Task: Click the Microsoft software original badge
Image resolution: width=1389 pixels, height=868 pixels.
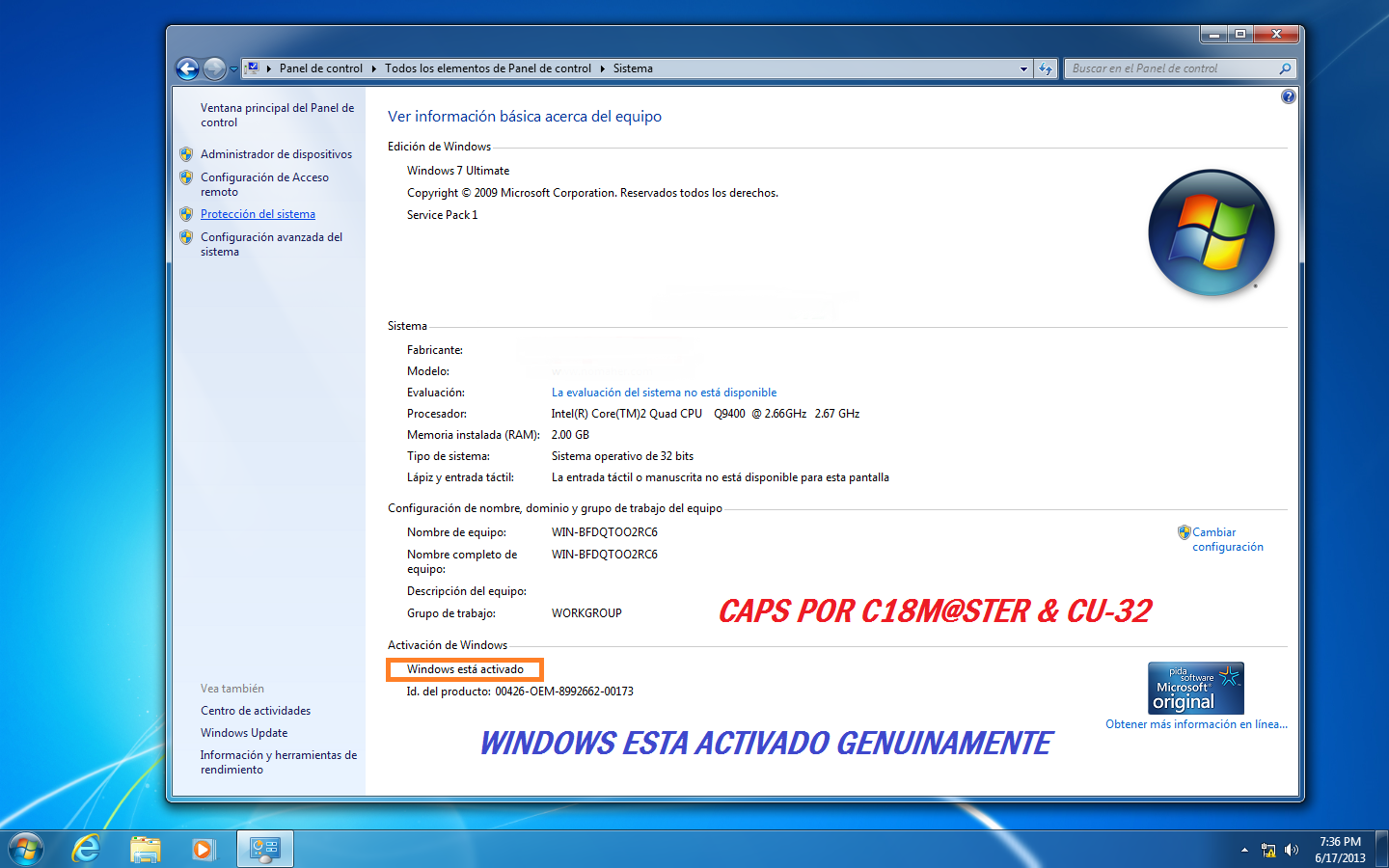Action: coord(1196,688)
